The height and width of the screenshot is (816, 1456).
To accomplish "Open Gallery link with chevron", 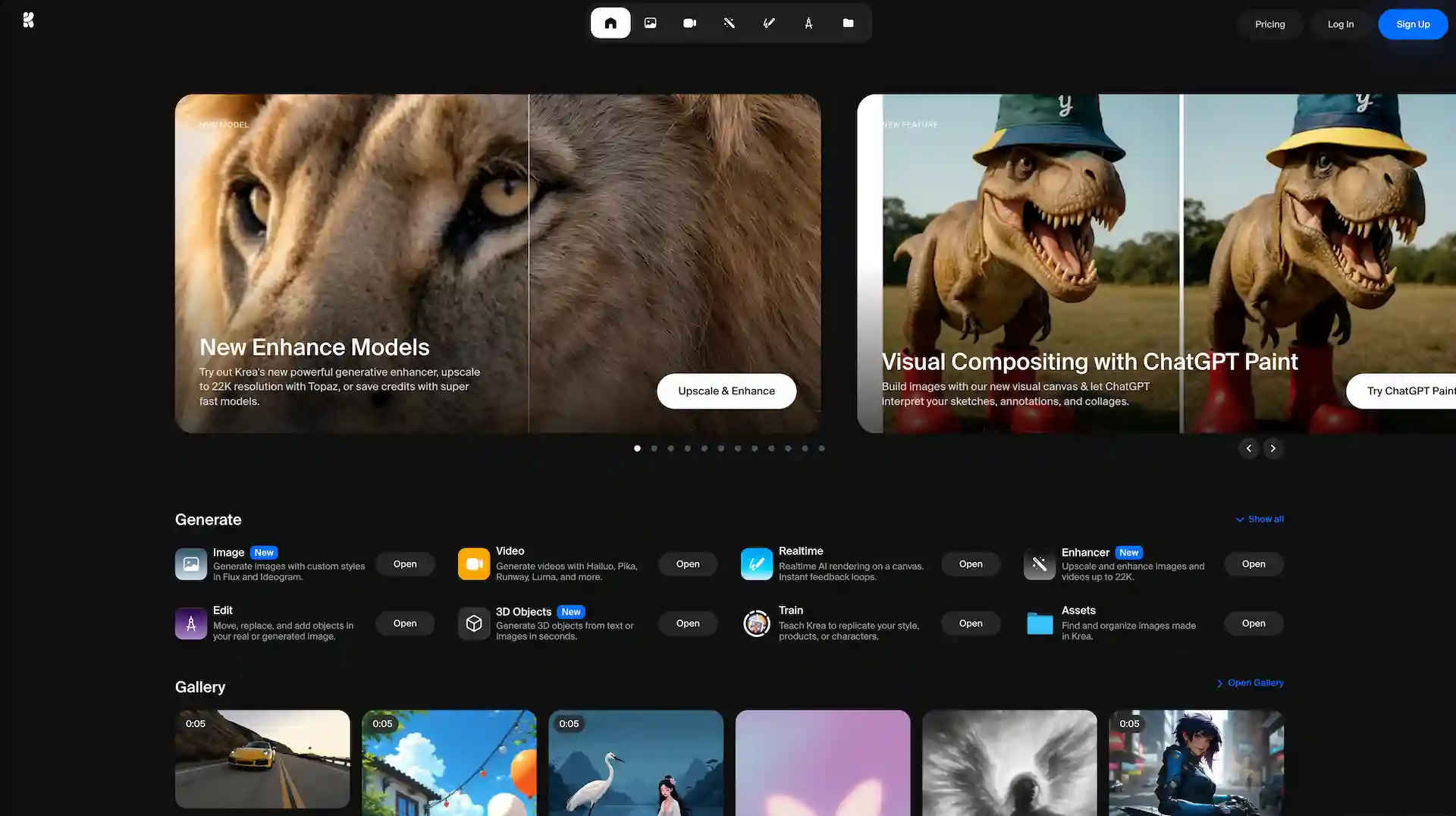I will click(1250, 683).
